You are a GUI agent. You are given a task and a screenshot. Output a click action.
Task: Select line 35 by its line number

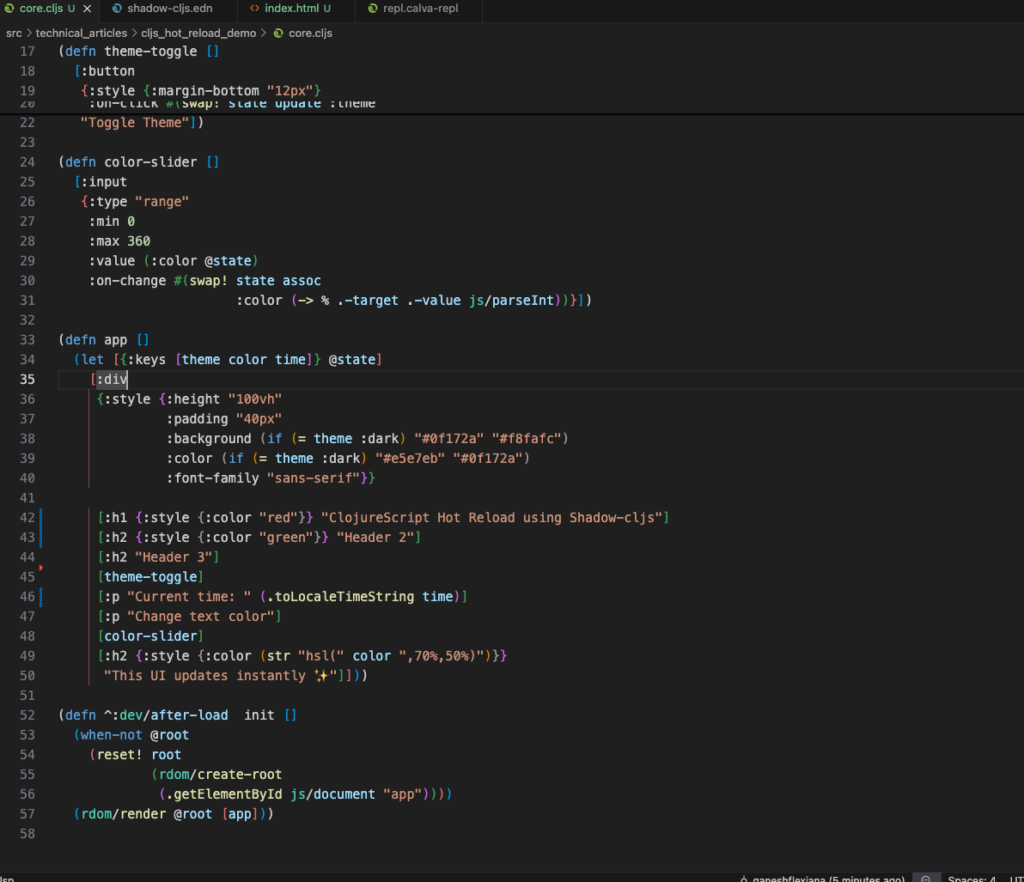click(27, 379)
